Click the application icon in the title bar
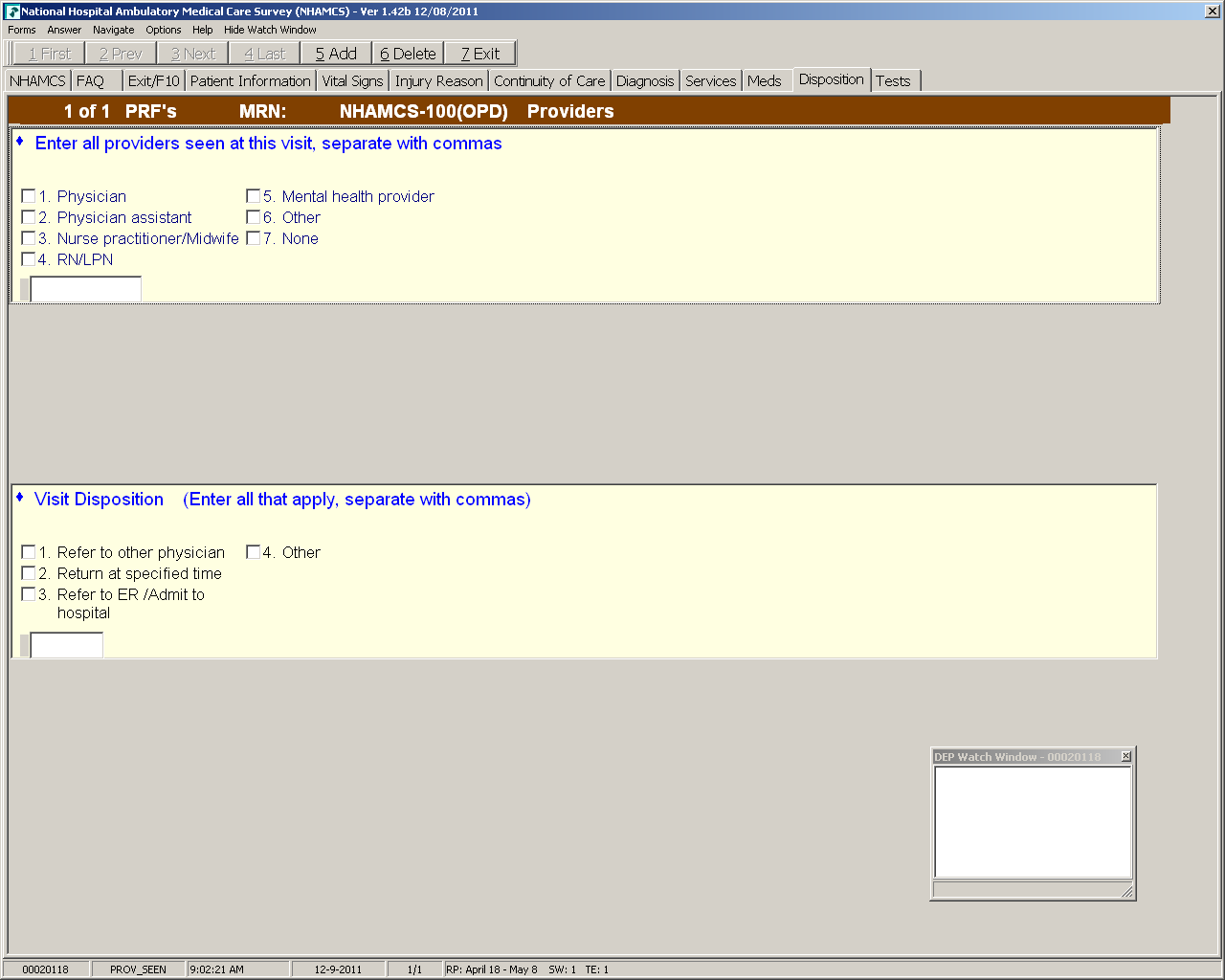Screen dimensions: 1225x980 coord(12,11)
